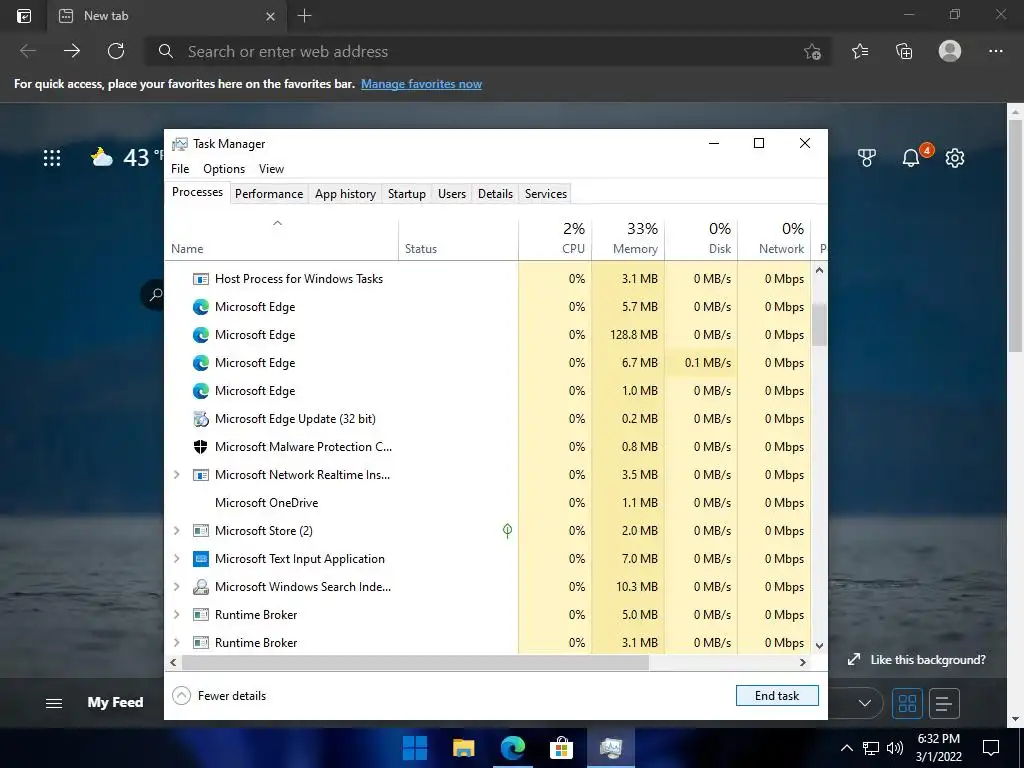Switch to the Details tab
1024x768 pixels.
pos(495,193)
